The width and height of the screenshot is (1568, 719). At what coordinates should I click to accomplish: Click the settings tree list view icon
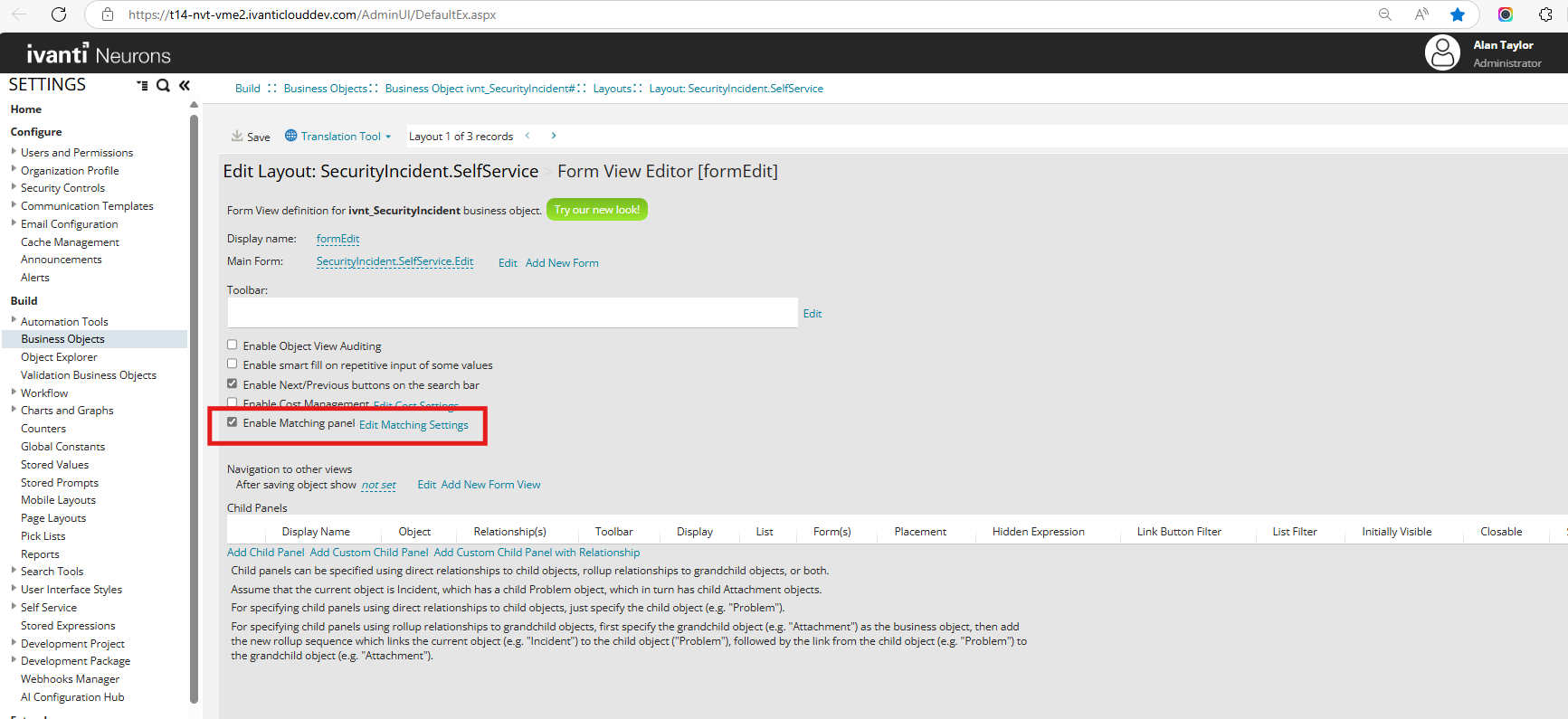(x=142, y=85)
